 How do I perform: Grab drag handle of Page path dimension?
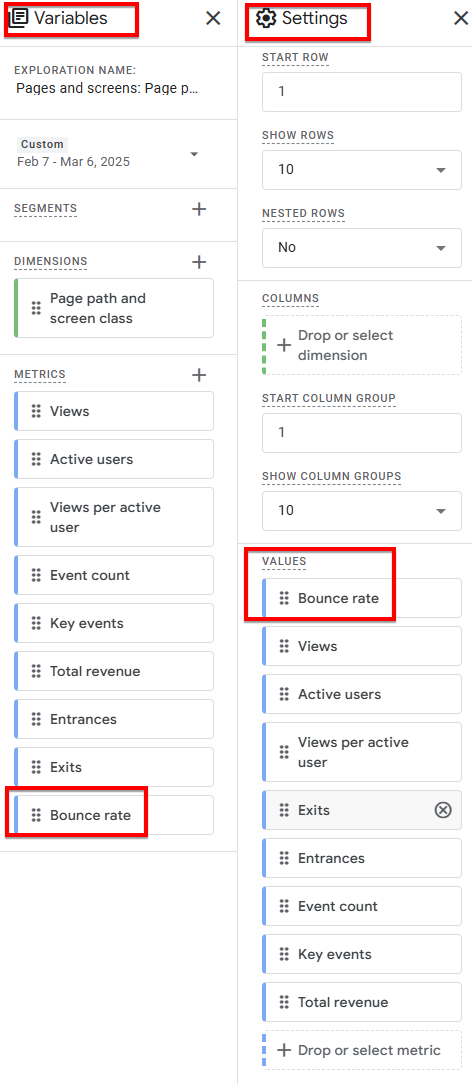37,308
